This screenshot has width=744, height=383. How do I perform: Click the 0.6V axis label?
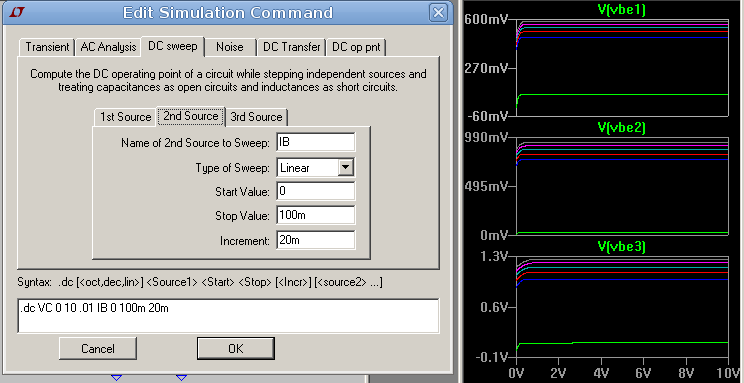495,308
